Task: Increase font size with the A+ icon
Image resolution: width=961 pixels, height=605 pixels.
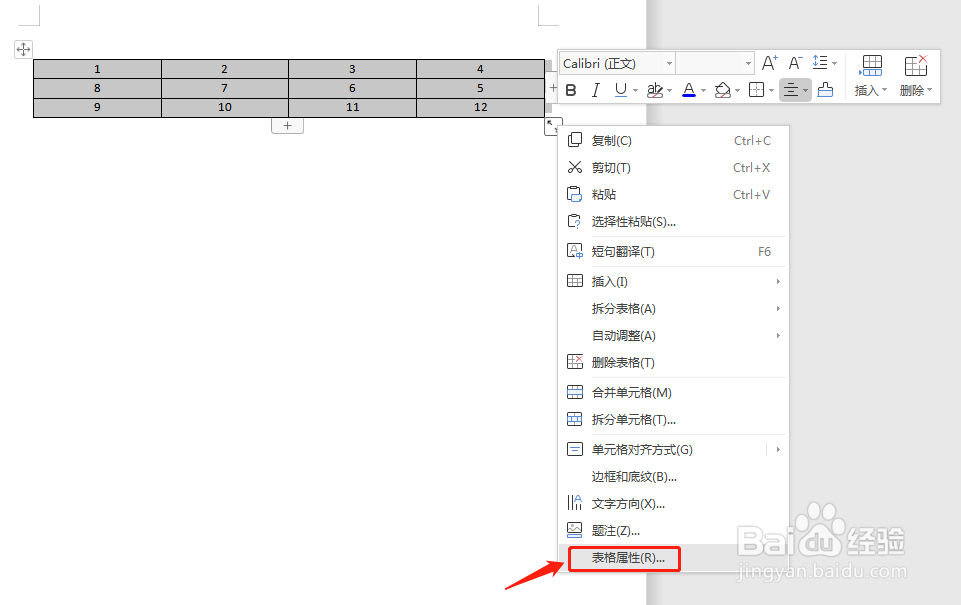Action: (x=769, y=62)
